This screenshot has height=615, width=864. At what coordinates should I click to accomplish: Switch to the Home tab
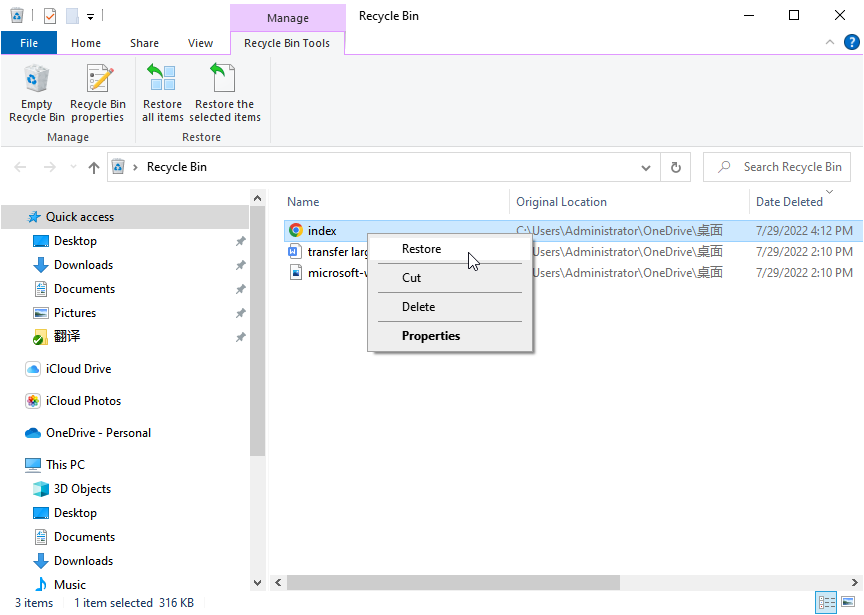(86, 43)
